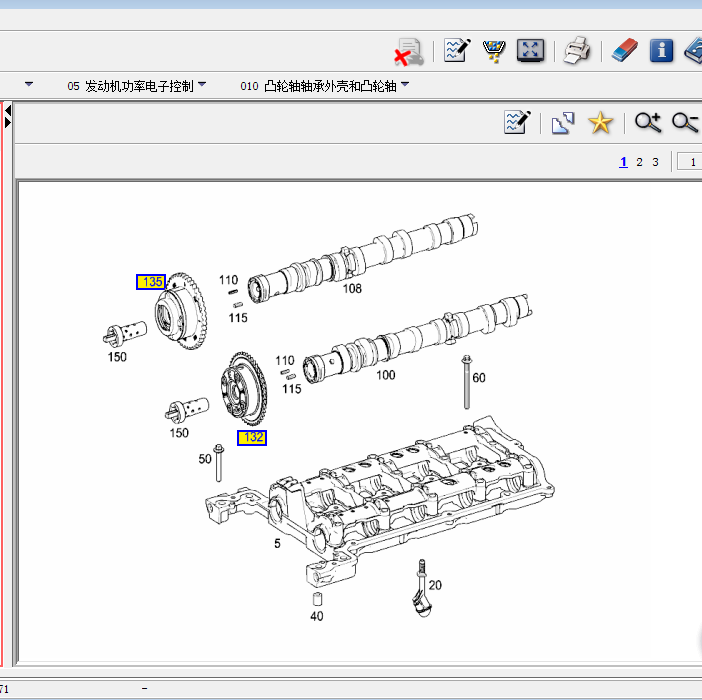Go to diagram page 3
The height and width of the screenshot is (700, 702).
(655, 162)
